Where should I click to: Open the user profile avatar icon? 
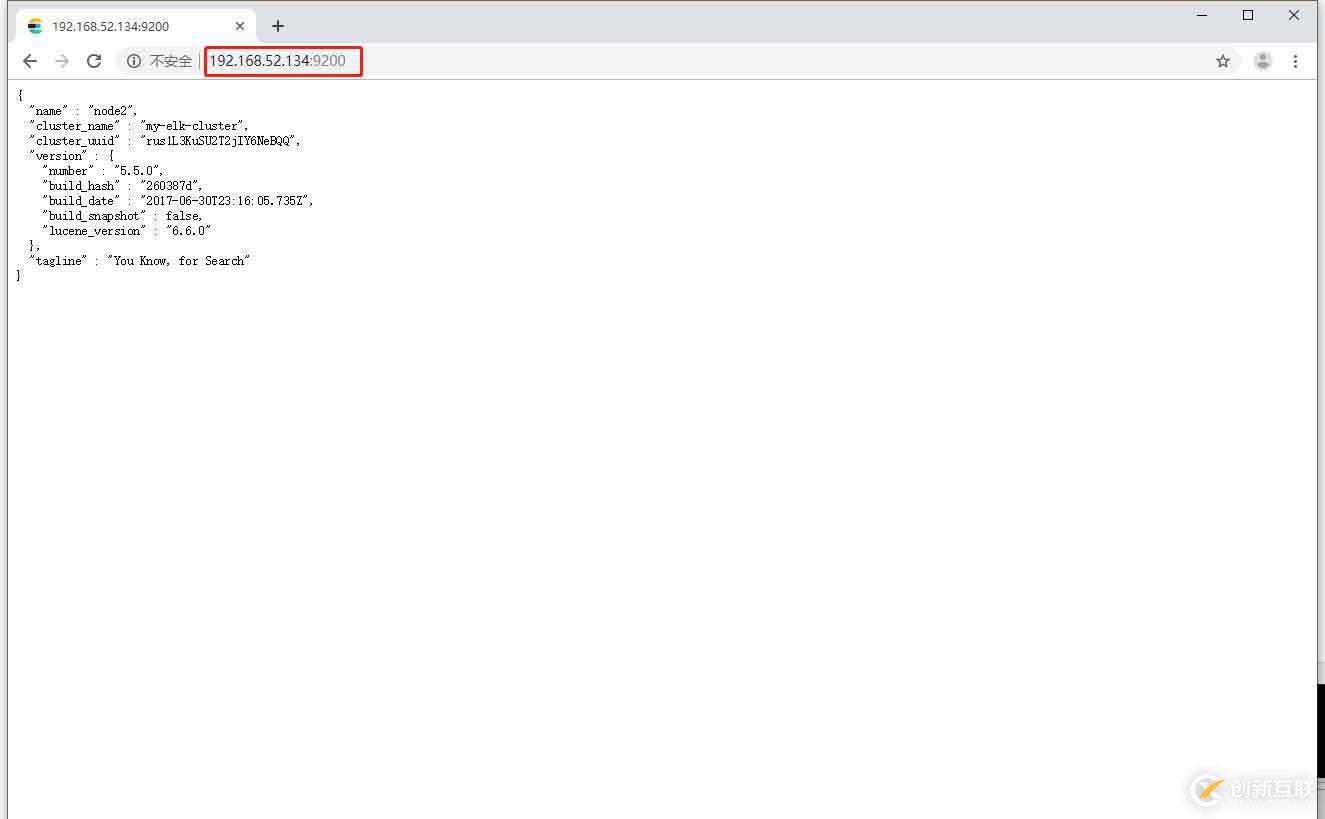point(1263,61)
